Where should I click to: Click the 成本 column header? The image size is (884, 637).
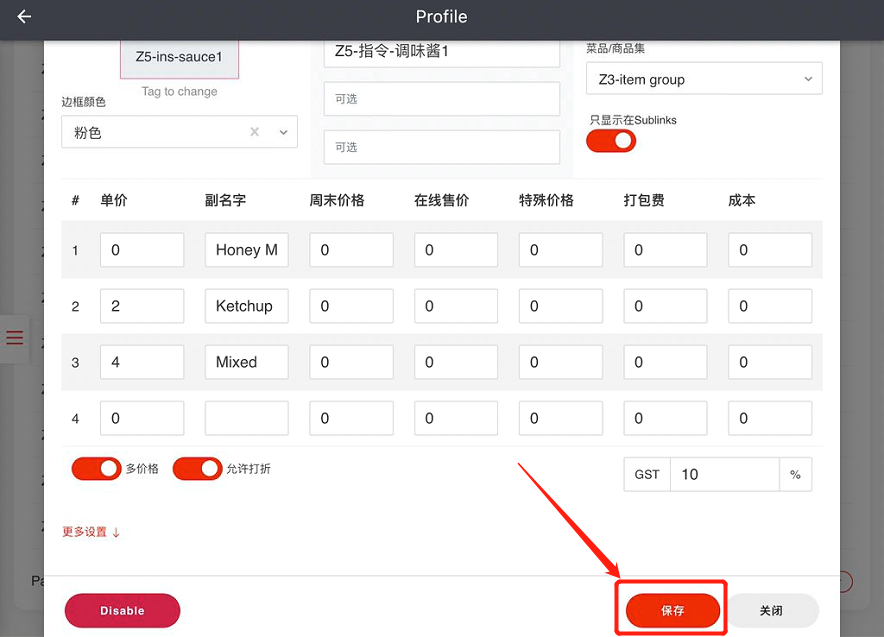click(742, 200)
